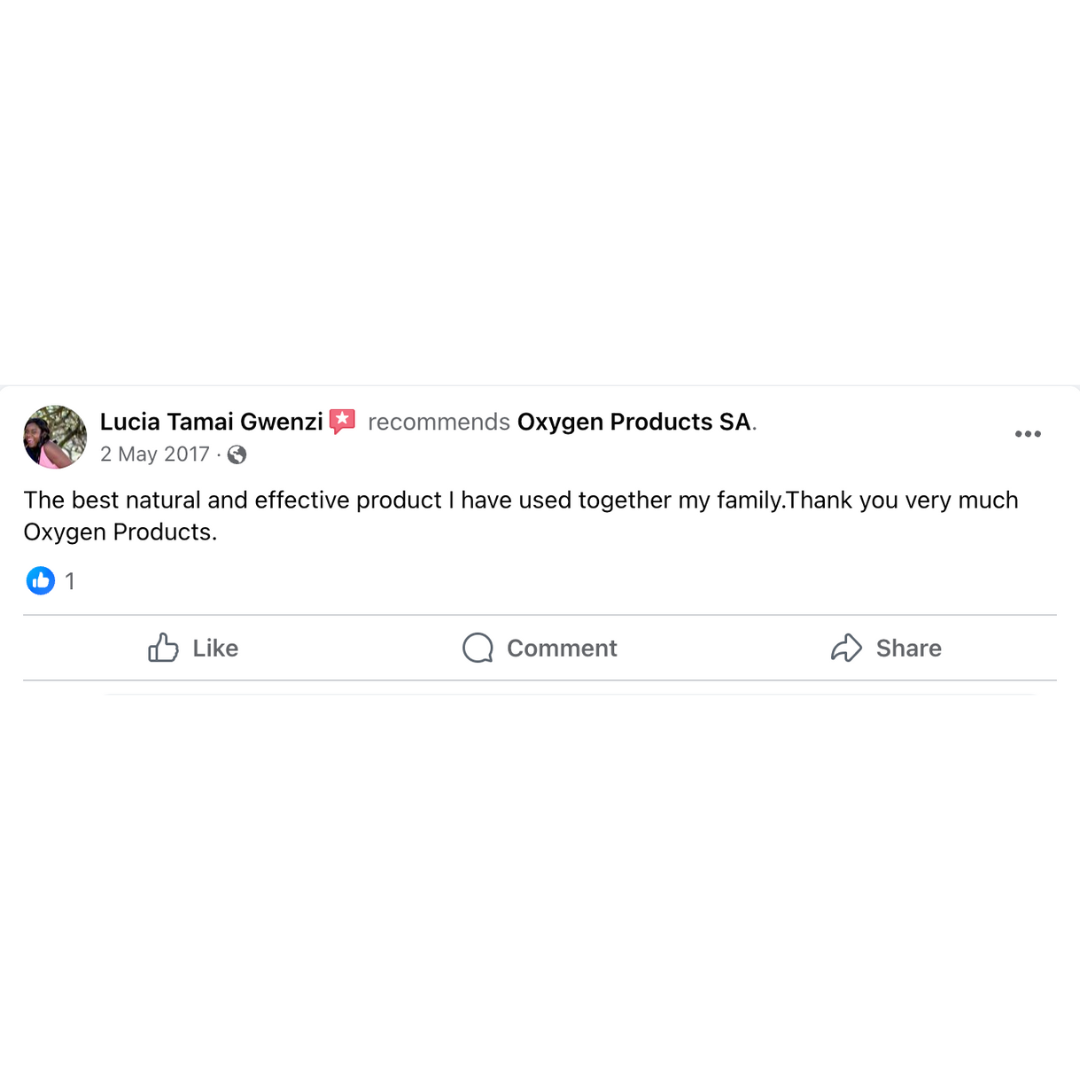Visit the Oxygen Products SA page link
The image size is (1080, 1080).
(x=634, y=422)
